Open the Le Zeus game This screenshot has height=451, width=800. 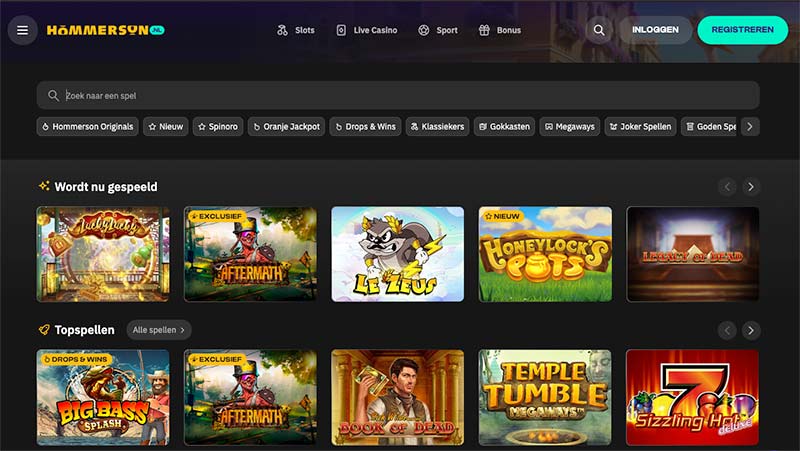[397, 254]
